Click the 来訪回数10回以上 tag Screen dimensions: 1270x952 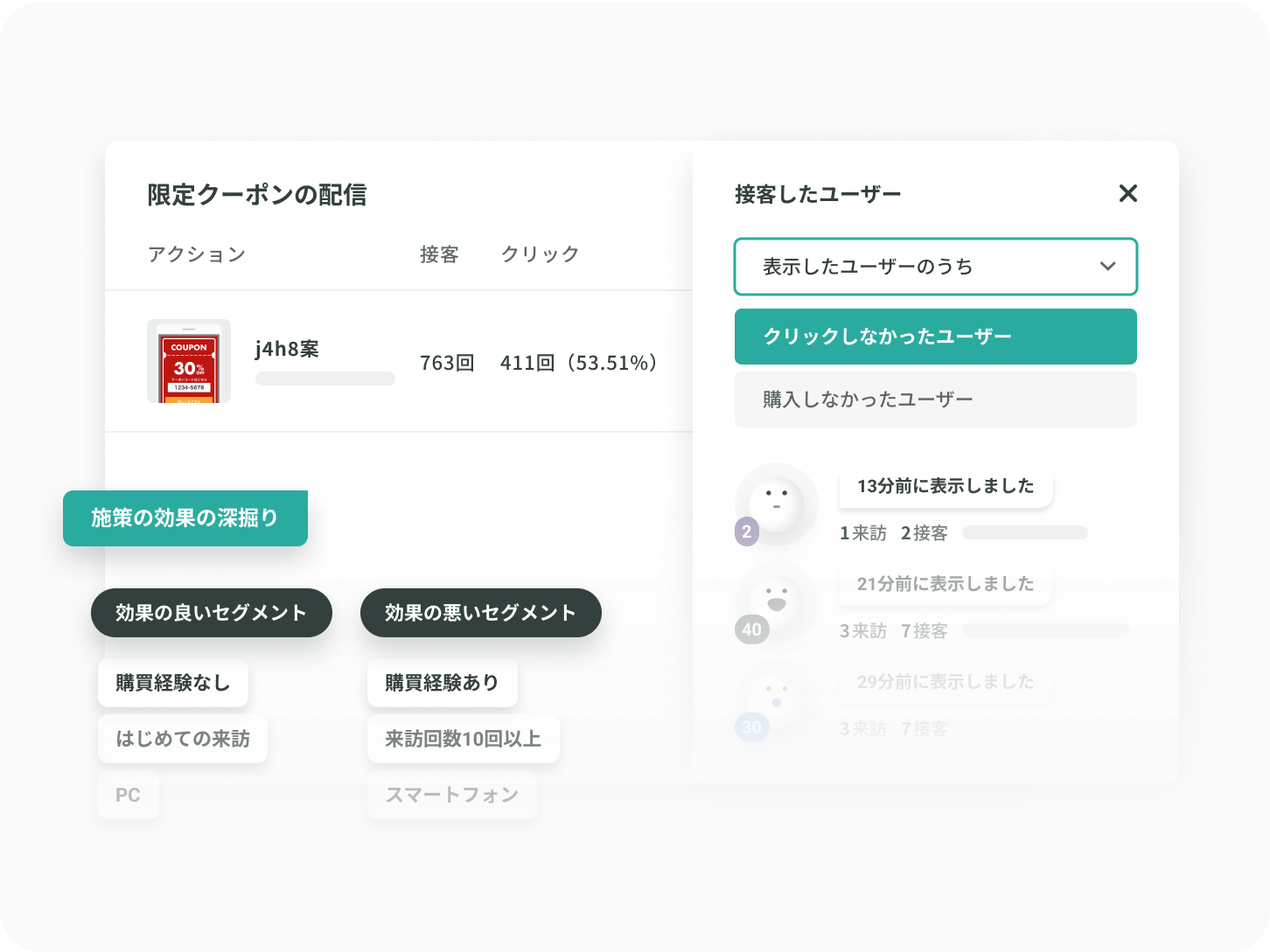tap(464, 739)
